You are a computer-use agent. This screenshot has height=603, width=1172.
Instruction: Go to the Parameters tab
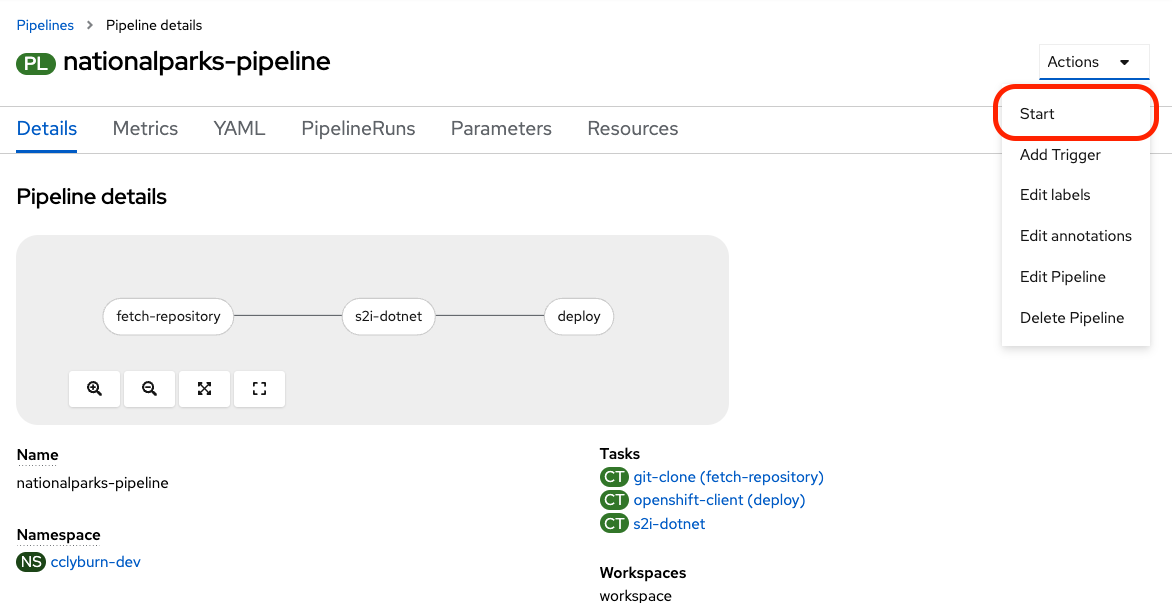pos(501,129)
